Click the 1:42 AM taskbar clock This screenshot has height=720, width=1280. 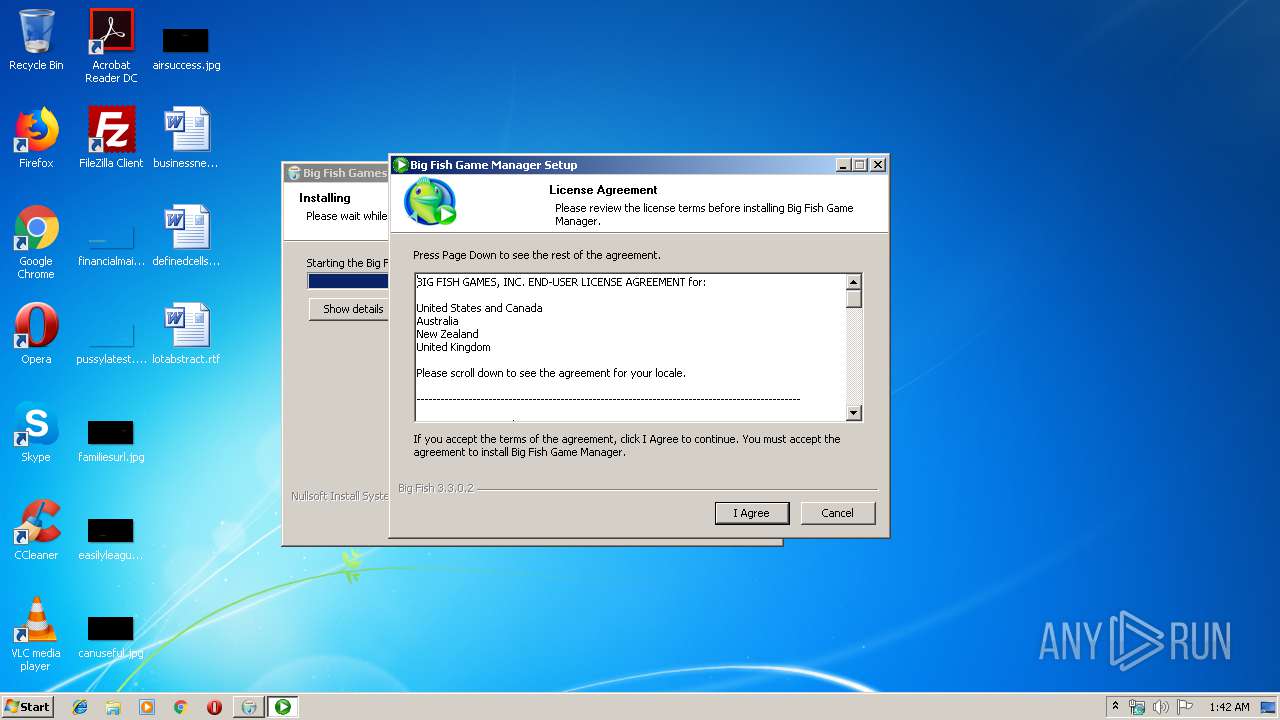1229,707
